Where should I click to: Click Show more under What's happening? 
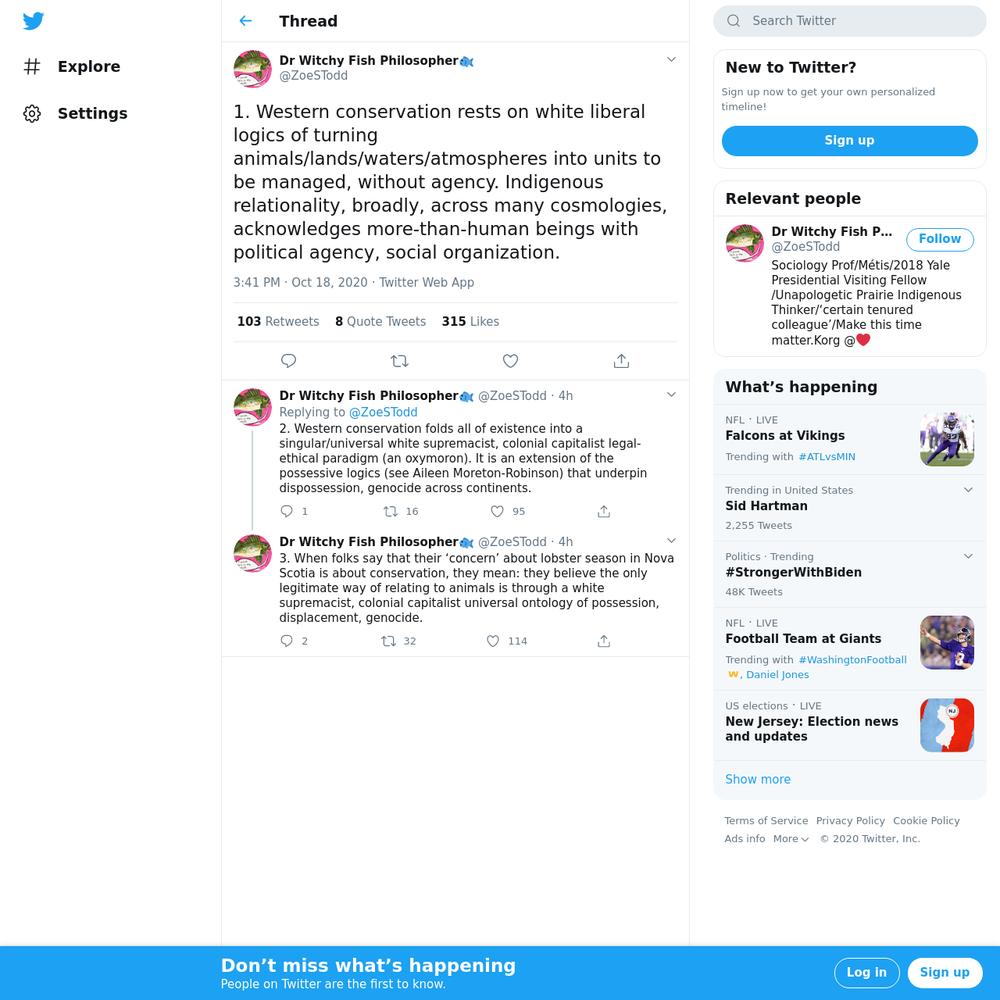pyautogui.click(x=758, y=779)
